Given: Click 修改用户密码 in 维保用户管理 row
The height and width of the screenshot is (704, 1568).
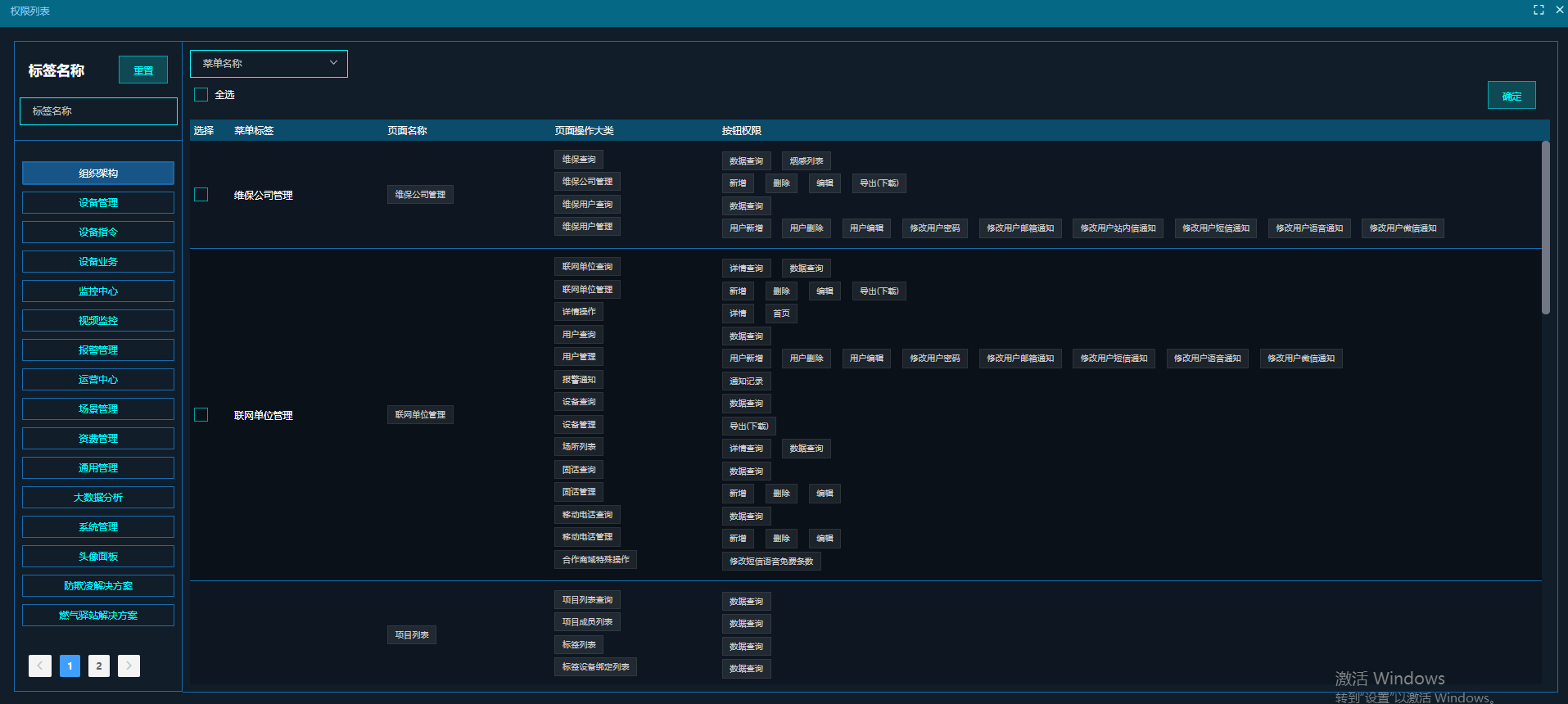Looking at the screenshot, I should tap(934, 228).
